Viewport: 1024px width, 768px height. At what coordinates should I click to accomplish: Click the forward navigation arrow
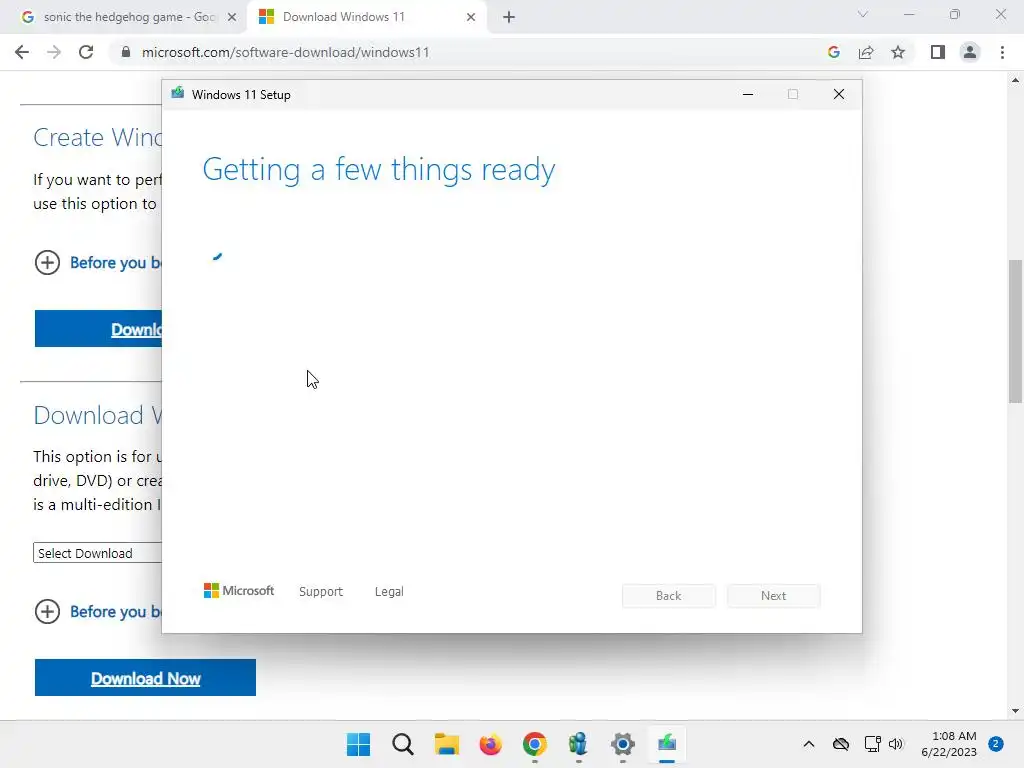coord(54,52)
